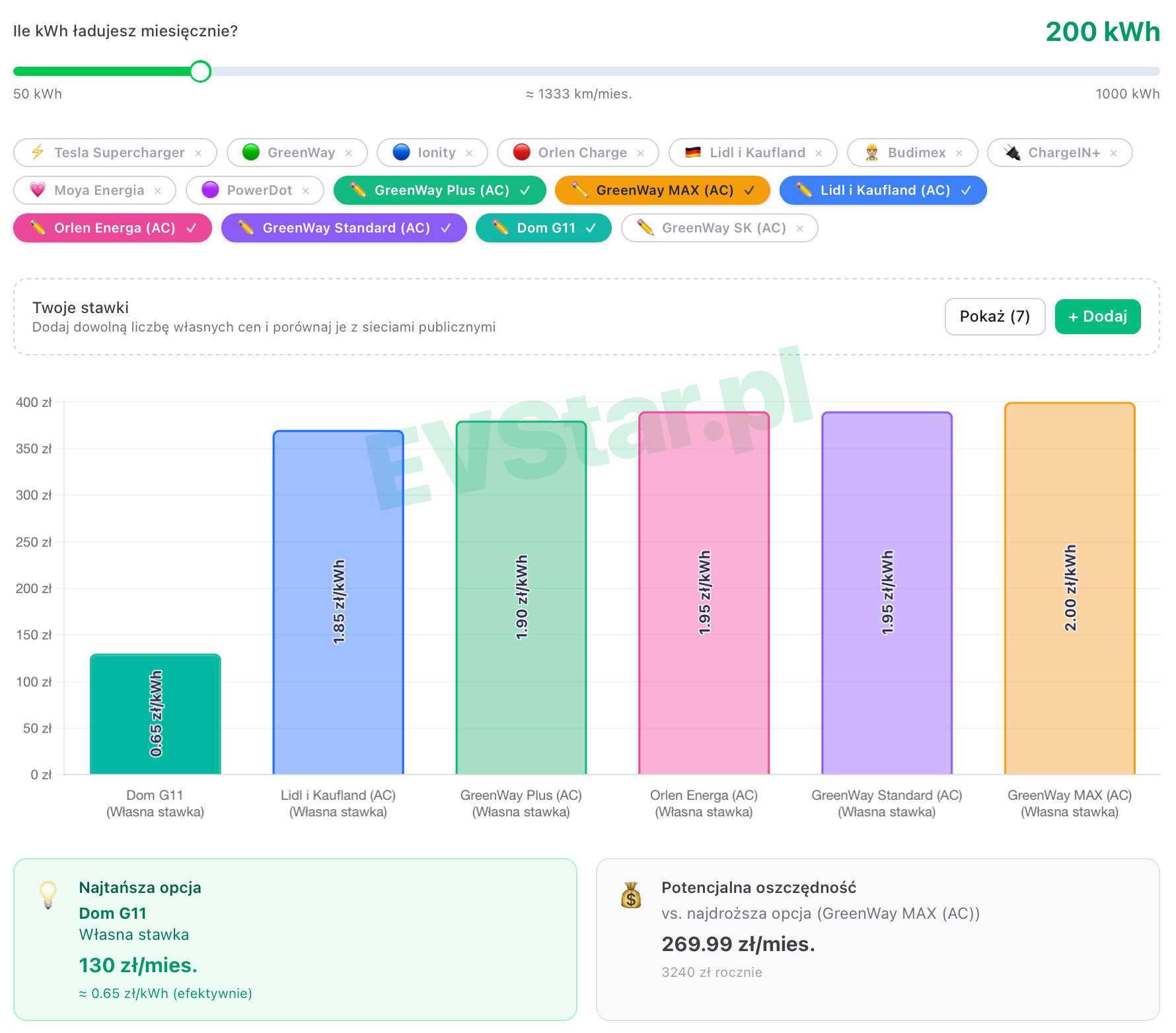The height and width of the screenshot is (1033, 1176).
Task: Click the '269.99 zł/mies.' savings amount
Action: coord(739,944)
